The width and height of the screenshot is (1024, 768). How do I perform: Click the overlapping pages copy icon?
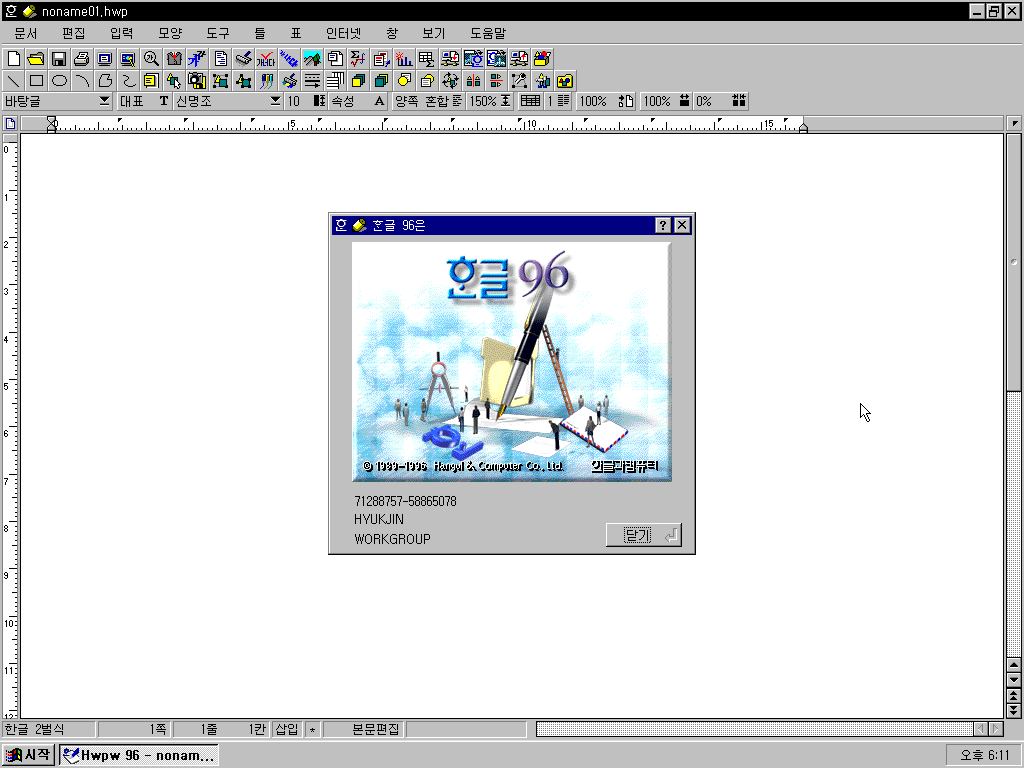tap(335, 59)
